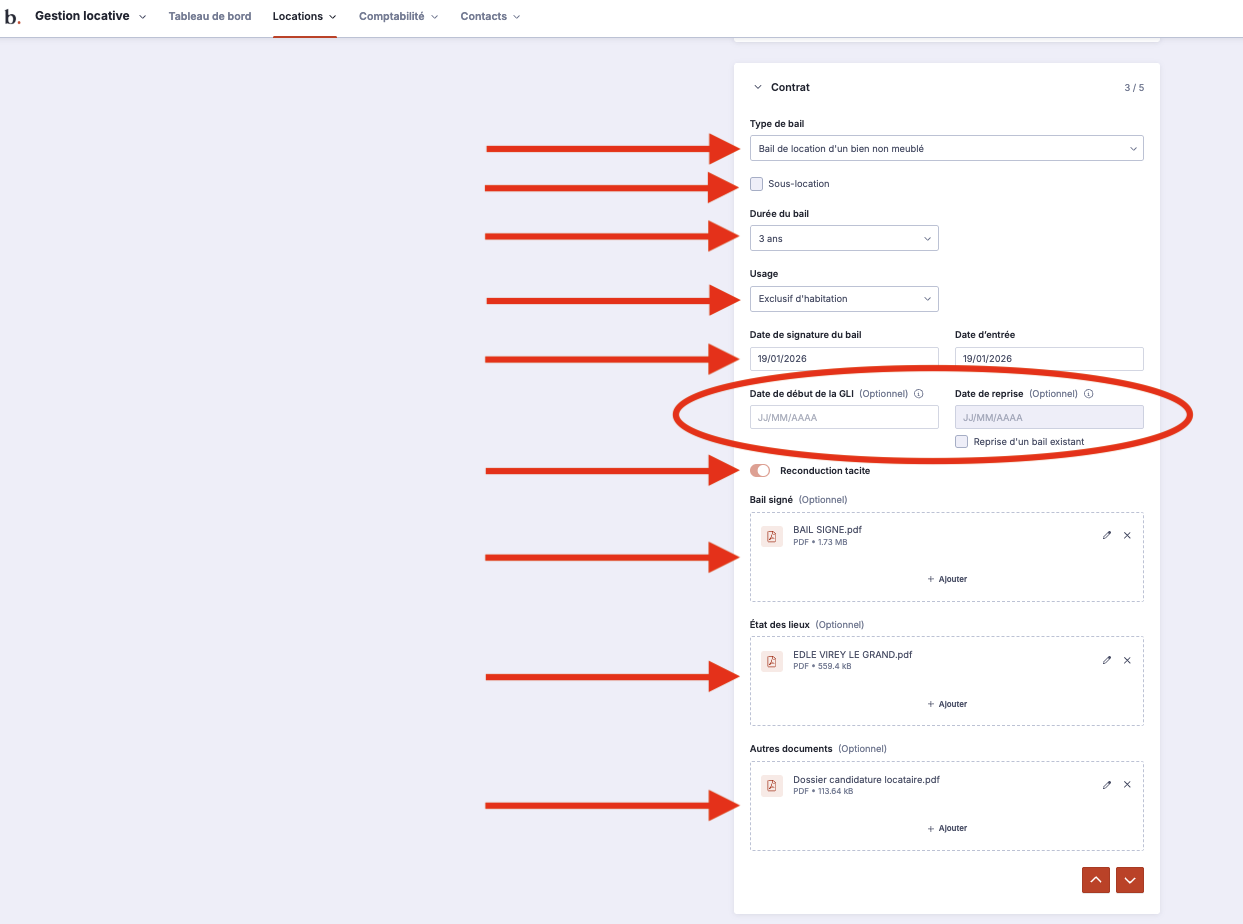Open the Usage dropdown
This screenshot has height=924, width=1243.
844,299
